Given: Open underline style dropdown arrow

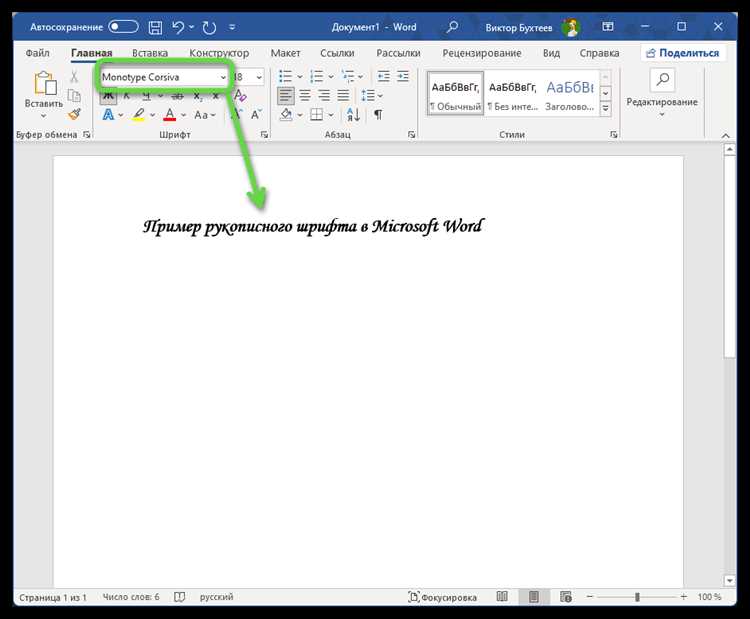Looking at the screenshot, I should pos(160,96).
